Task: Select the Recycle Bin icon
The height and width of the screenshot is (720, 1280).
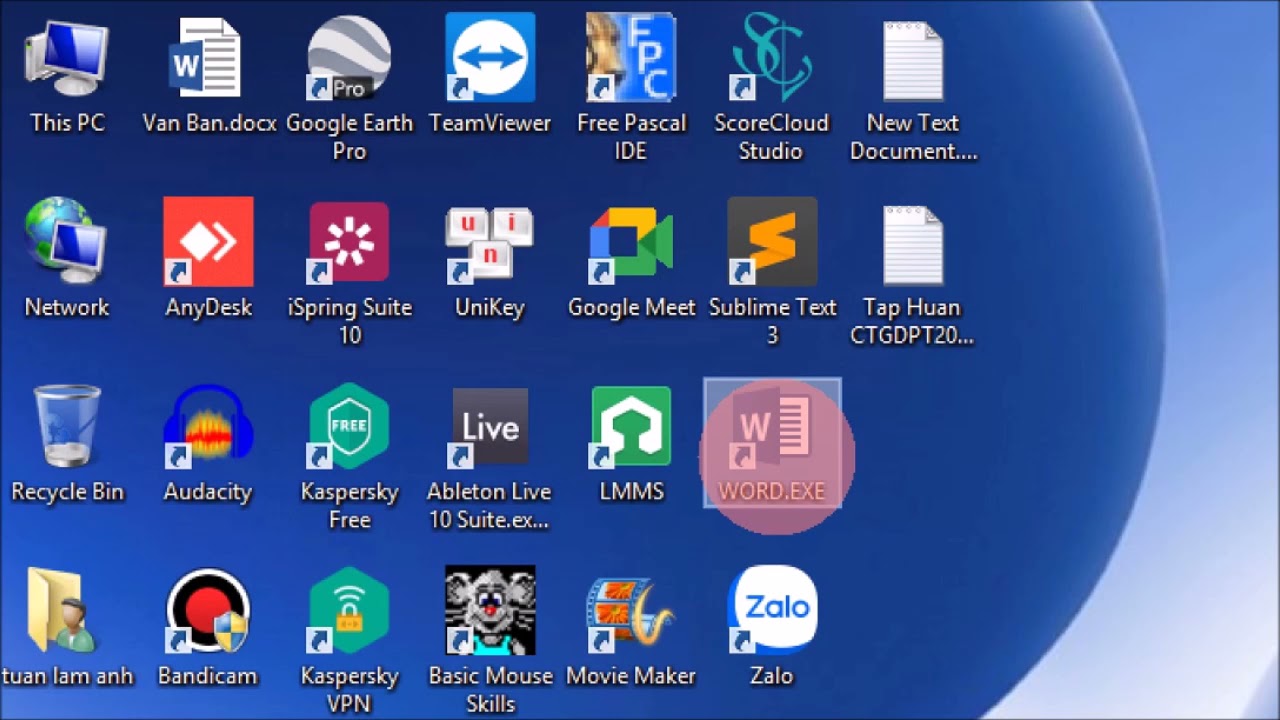Action: pyautogui.click(x=67, y=444)
